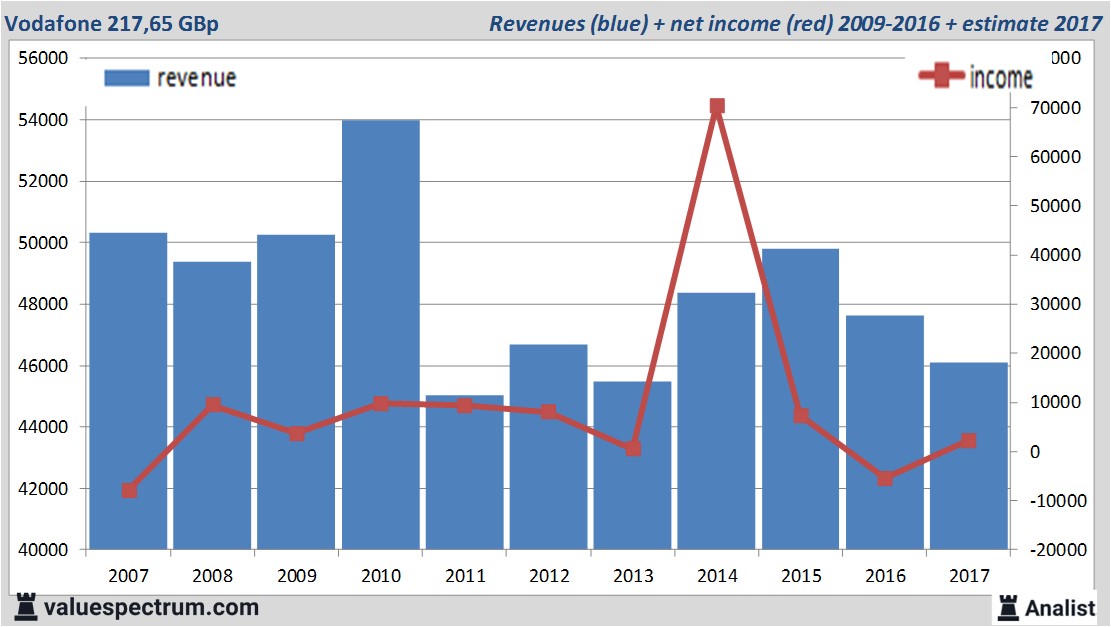
Task: Select the 2011 revenue bar
Action: pos(465,472)
